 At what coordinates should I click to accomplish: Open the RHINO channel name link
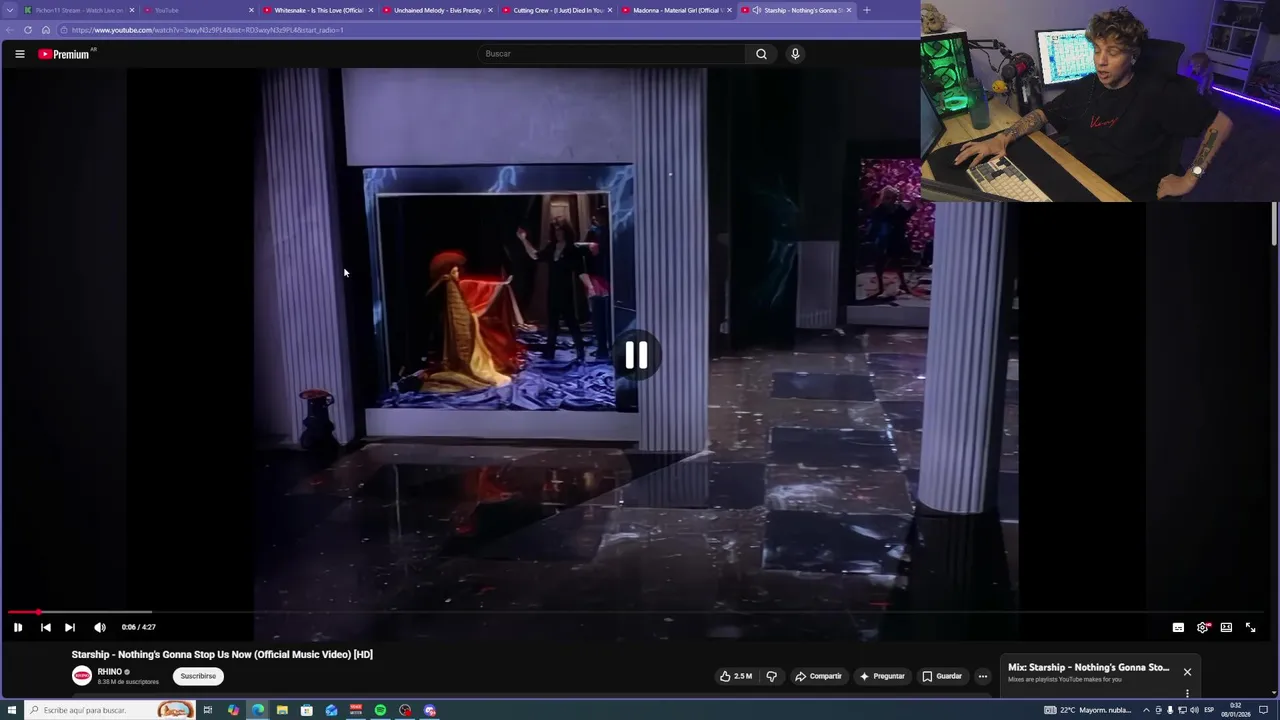[x=110, y=672]
